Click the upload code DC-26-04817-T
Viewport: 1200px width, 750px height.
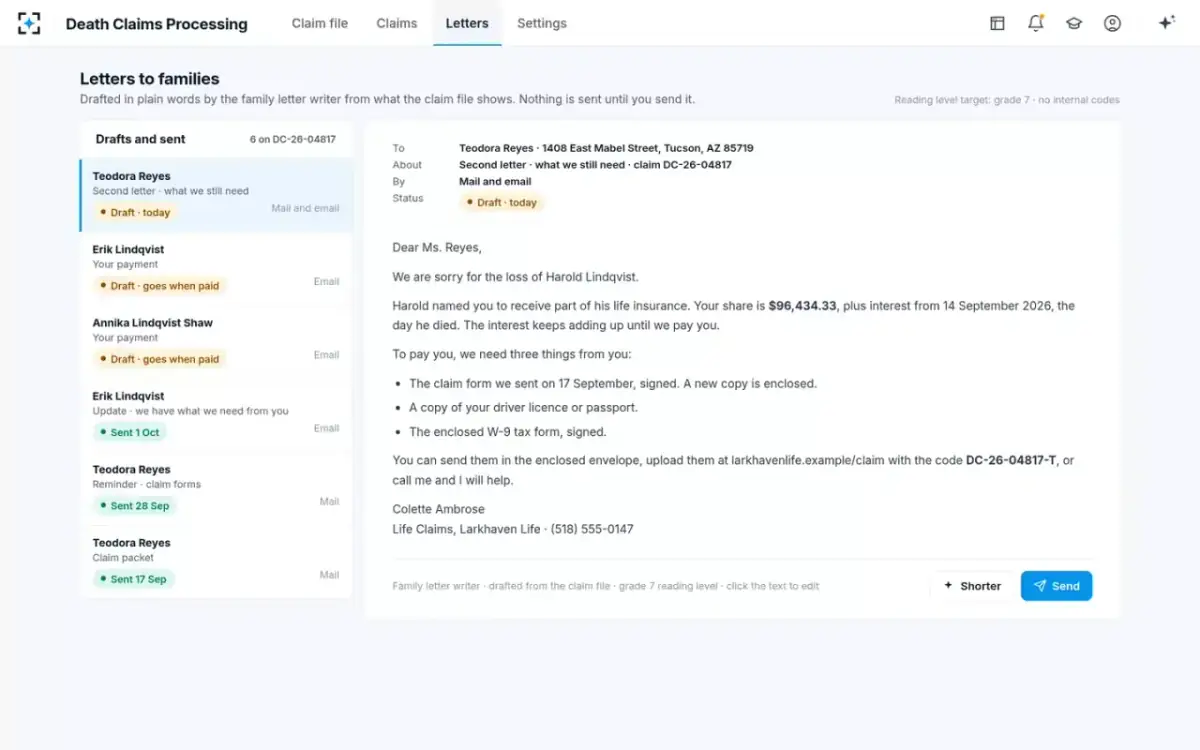coord(1011,461)
